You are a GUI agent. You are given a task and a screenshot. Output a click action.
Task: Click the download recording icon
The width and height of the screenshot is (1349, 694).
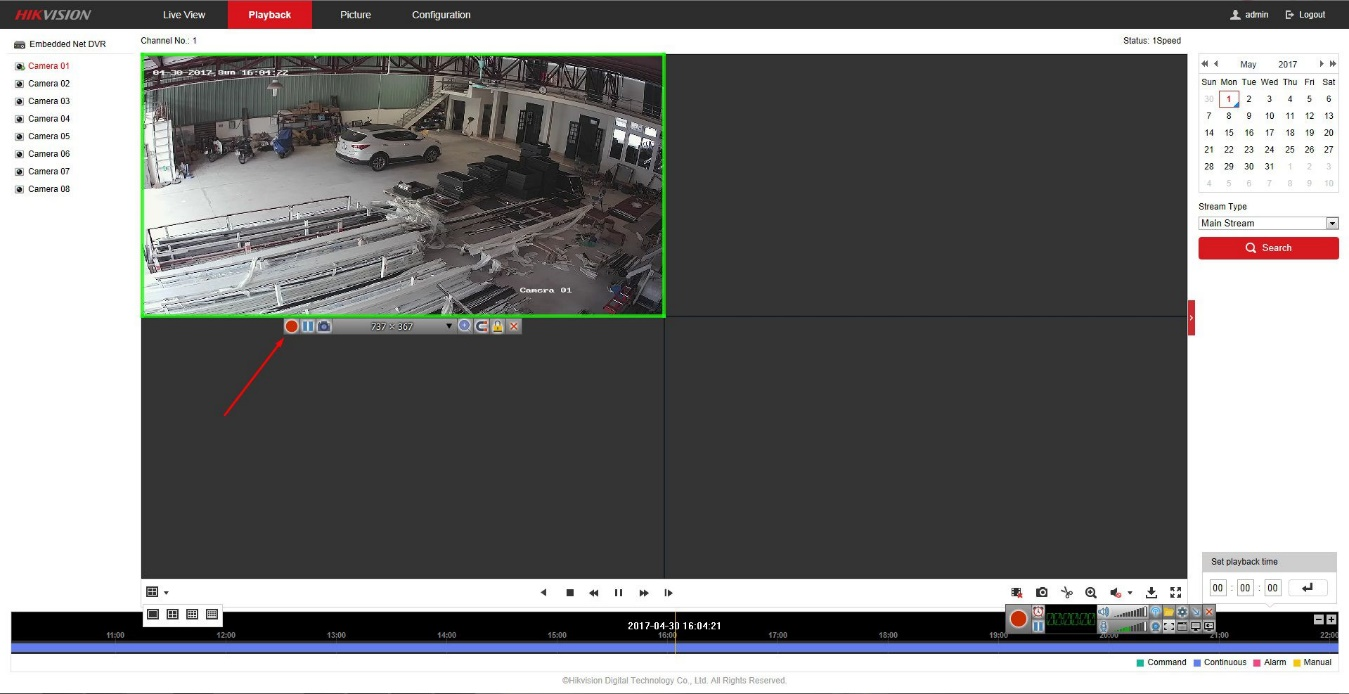tap(1151, 593)
